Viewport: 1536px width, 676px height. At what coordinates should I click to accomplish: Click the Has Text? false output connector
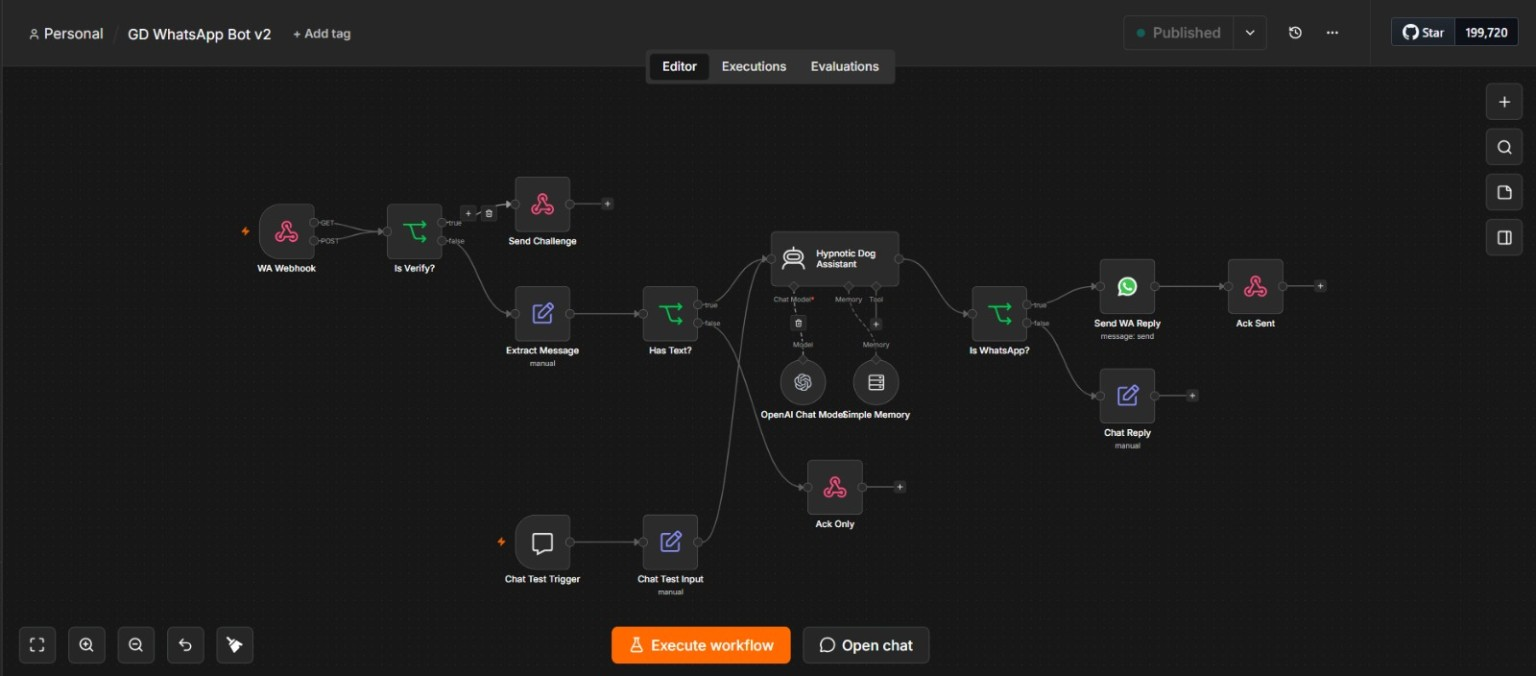(x=699, y=322)
